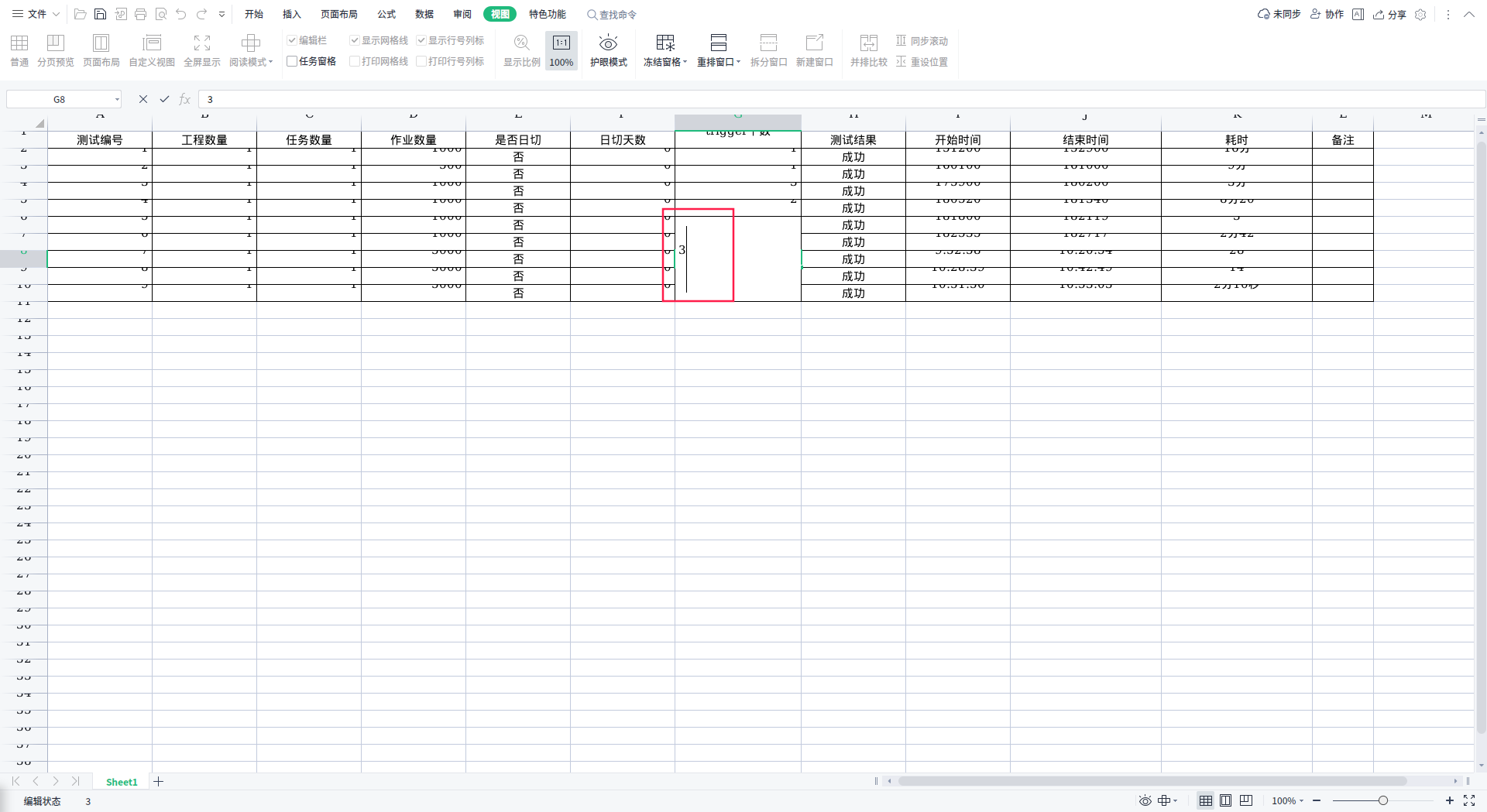This screenshot has height=812, width=1487.
Task: Click the print icon in quick access bar
Action: [140, 14]
